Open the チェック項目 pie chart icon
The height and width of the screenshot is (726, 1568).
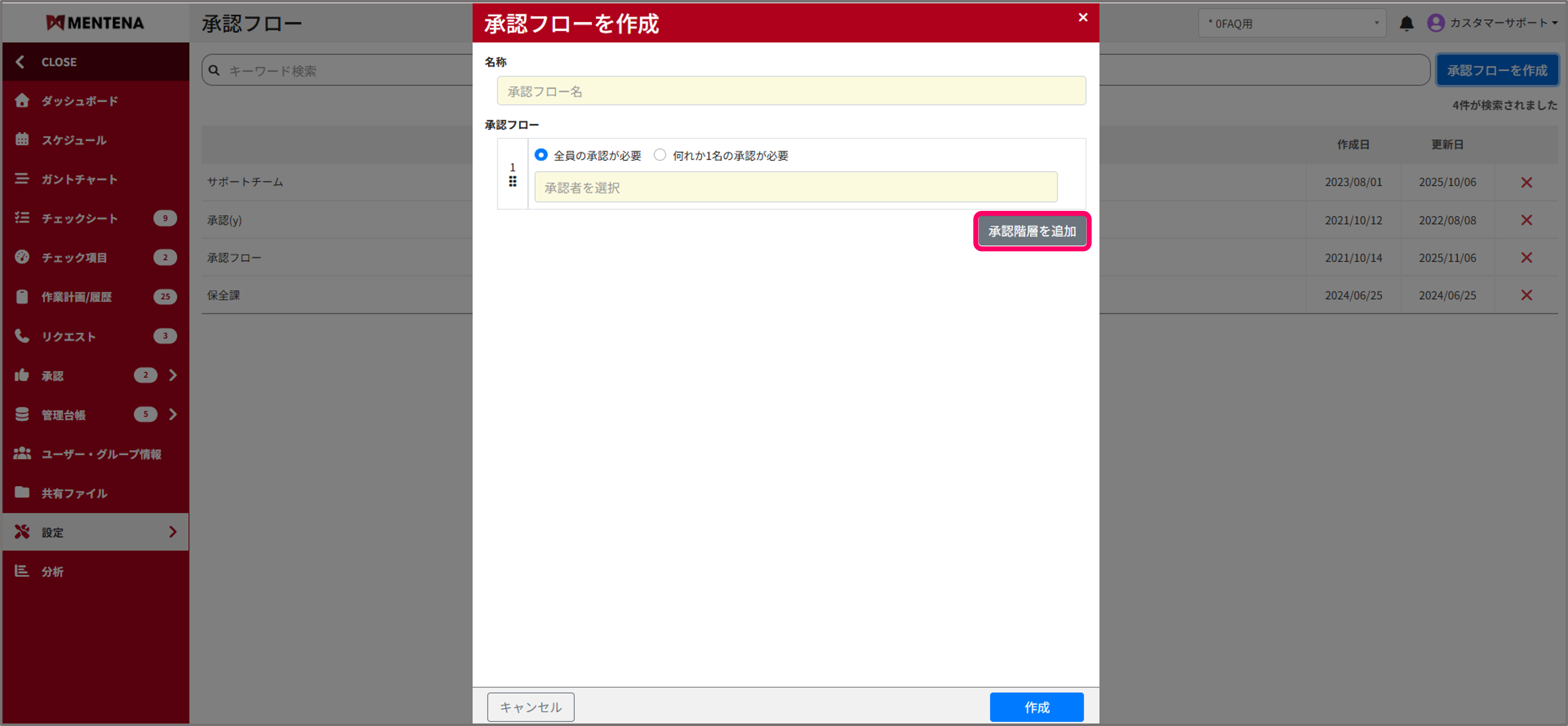pos(22,257)
